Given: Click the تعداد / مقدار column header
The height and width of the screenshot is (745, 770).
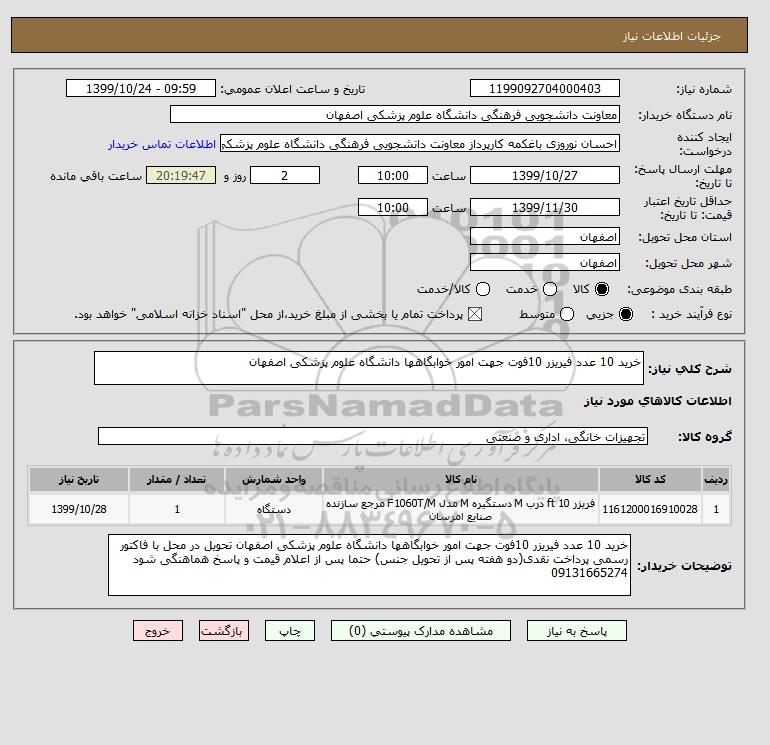Looking at the screenshot, I should [177, 479].
